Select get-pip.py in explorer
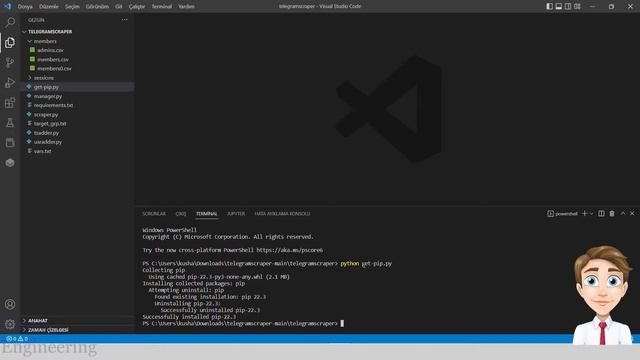 [78, 87]
